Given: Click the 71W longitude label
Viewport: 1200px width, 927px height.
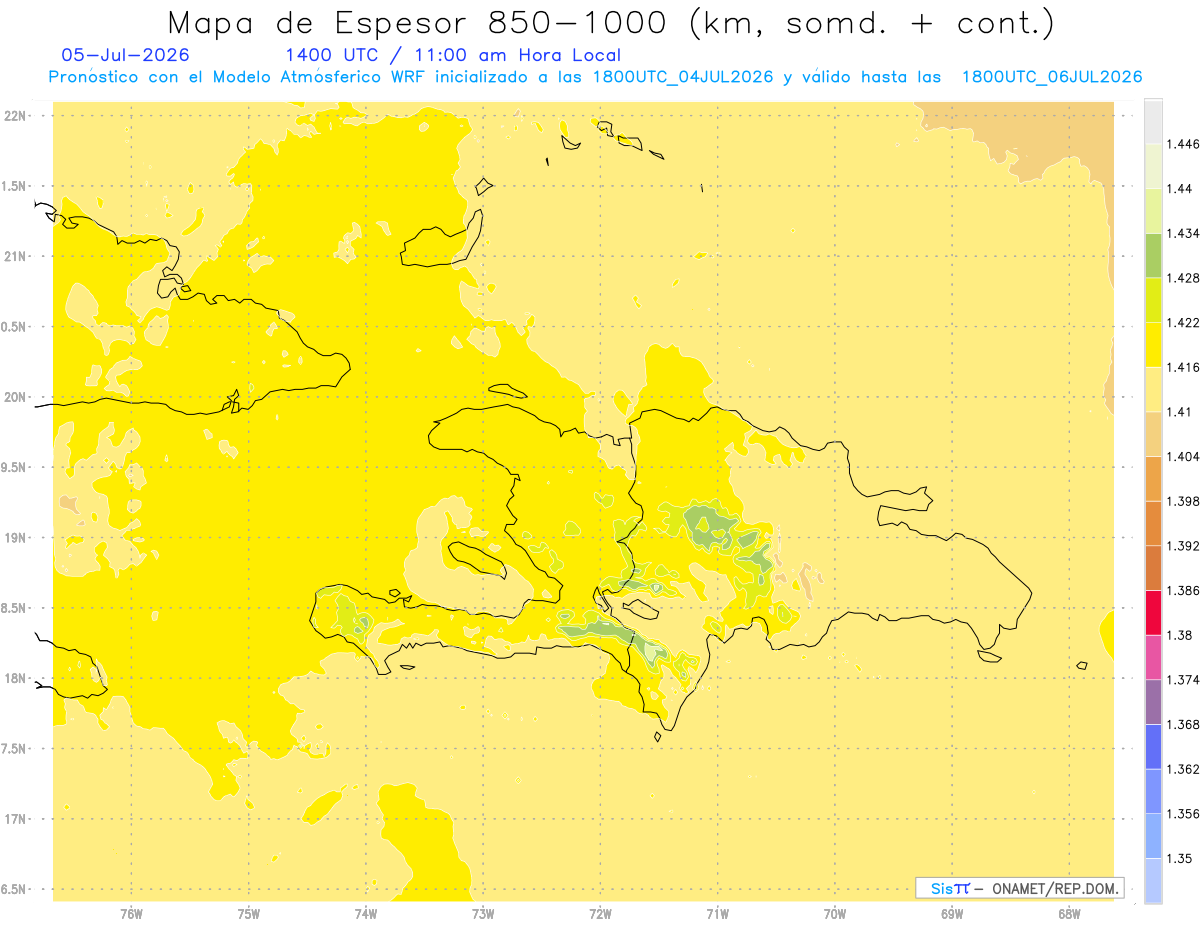Looking at the screenshot, I should (718, 915).
